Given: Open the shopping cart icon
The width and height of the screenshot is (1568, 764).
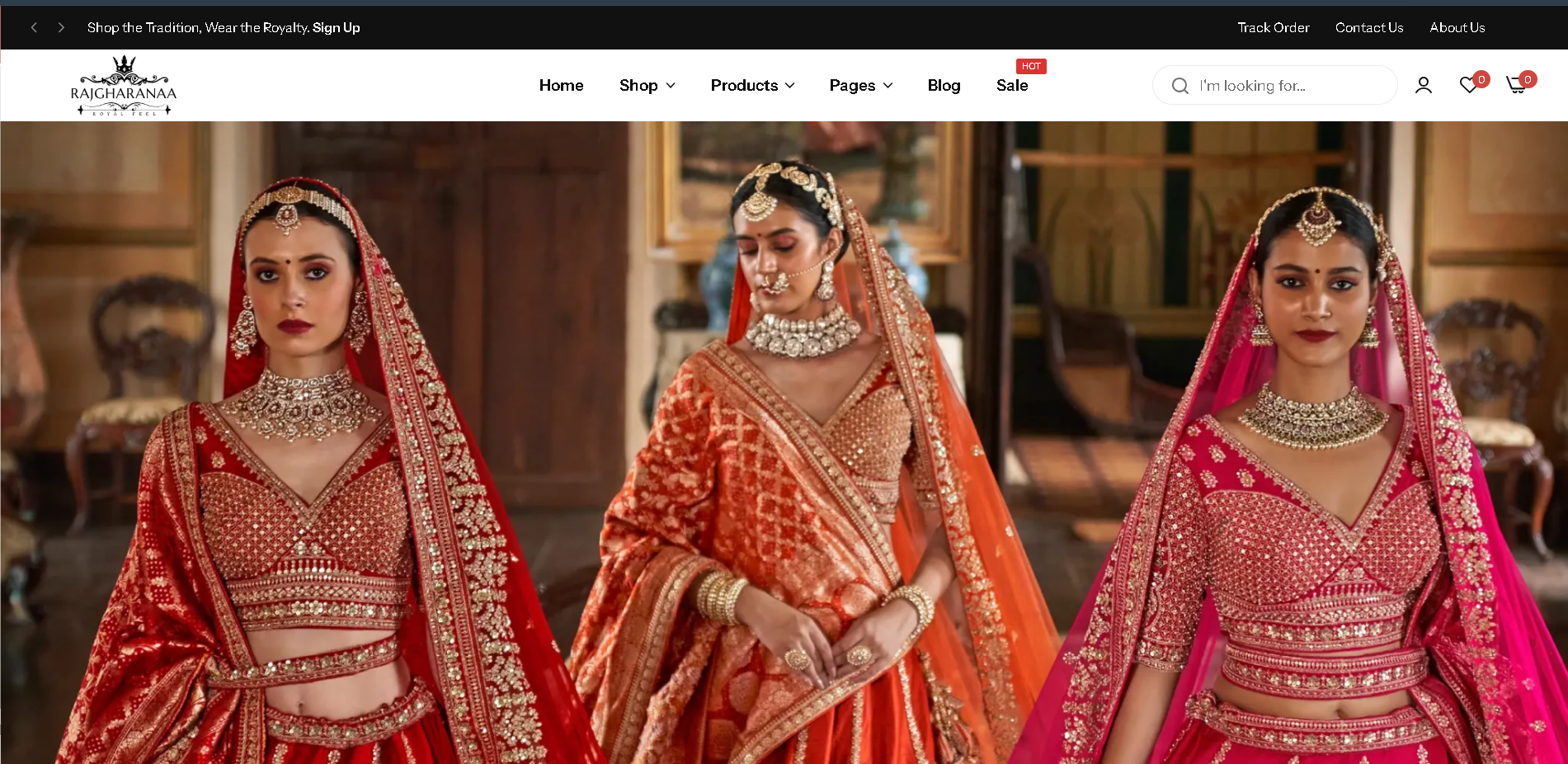Looking at the screenshot, I should pos(1516,85).
